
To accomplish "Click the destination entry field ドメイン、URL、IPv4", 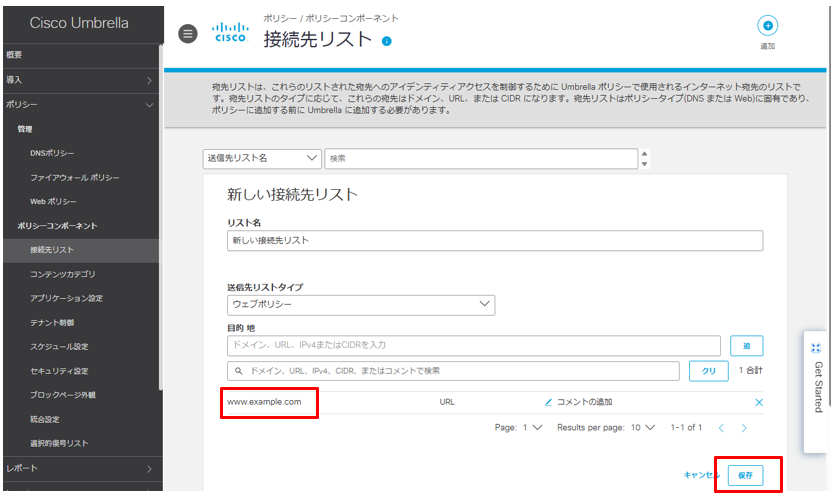I will 474,345.
